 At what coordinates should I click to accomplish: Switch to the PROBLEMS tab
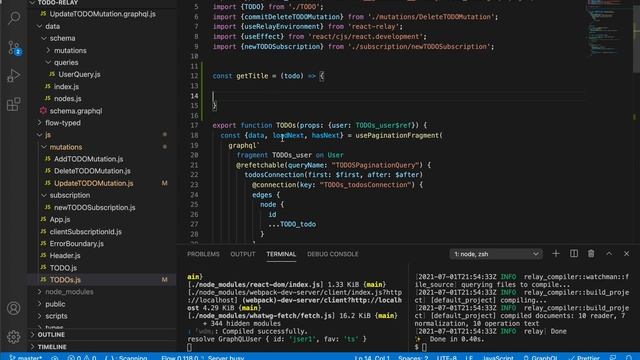[203, 254]
